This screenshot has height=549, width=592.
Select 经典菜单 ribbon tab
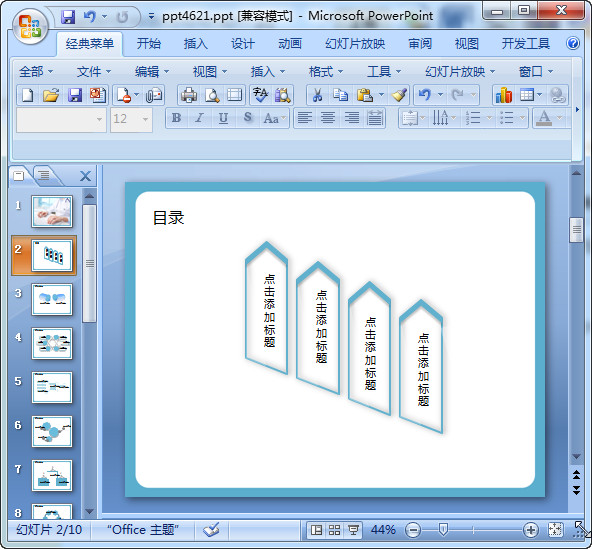coord(89,44)
